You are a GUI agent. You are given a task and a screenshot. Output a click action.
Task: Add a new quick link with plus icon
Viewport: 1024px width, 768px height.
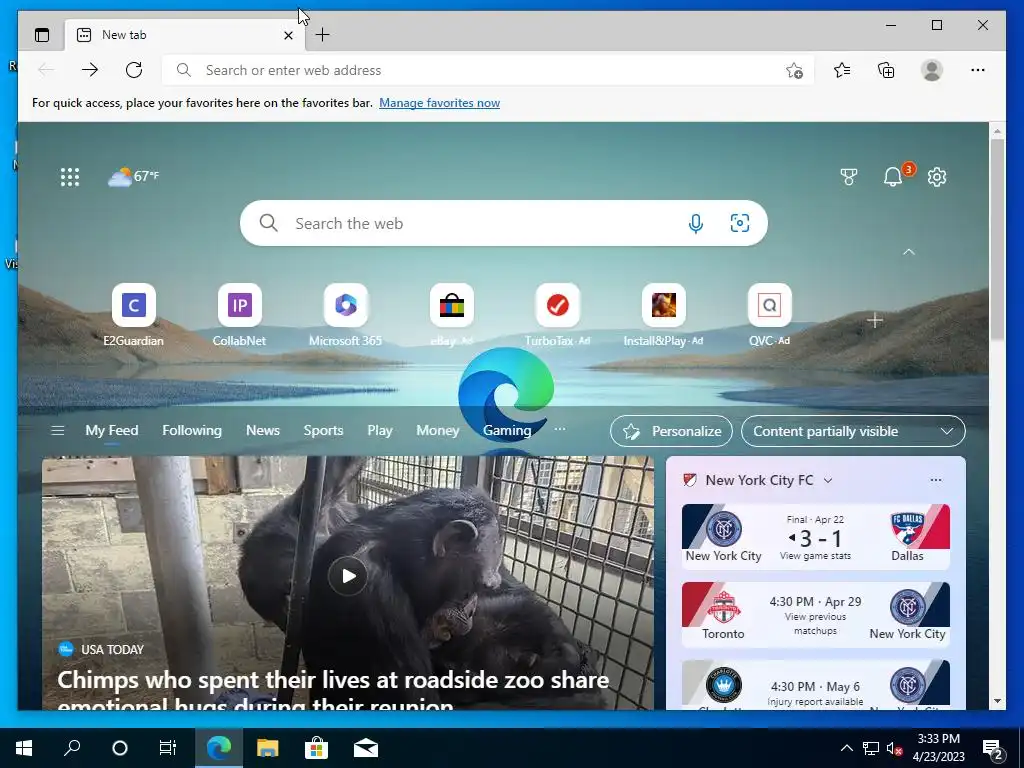(875, 321)
